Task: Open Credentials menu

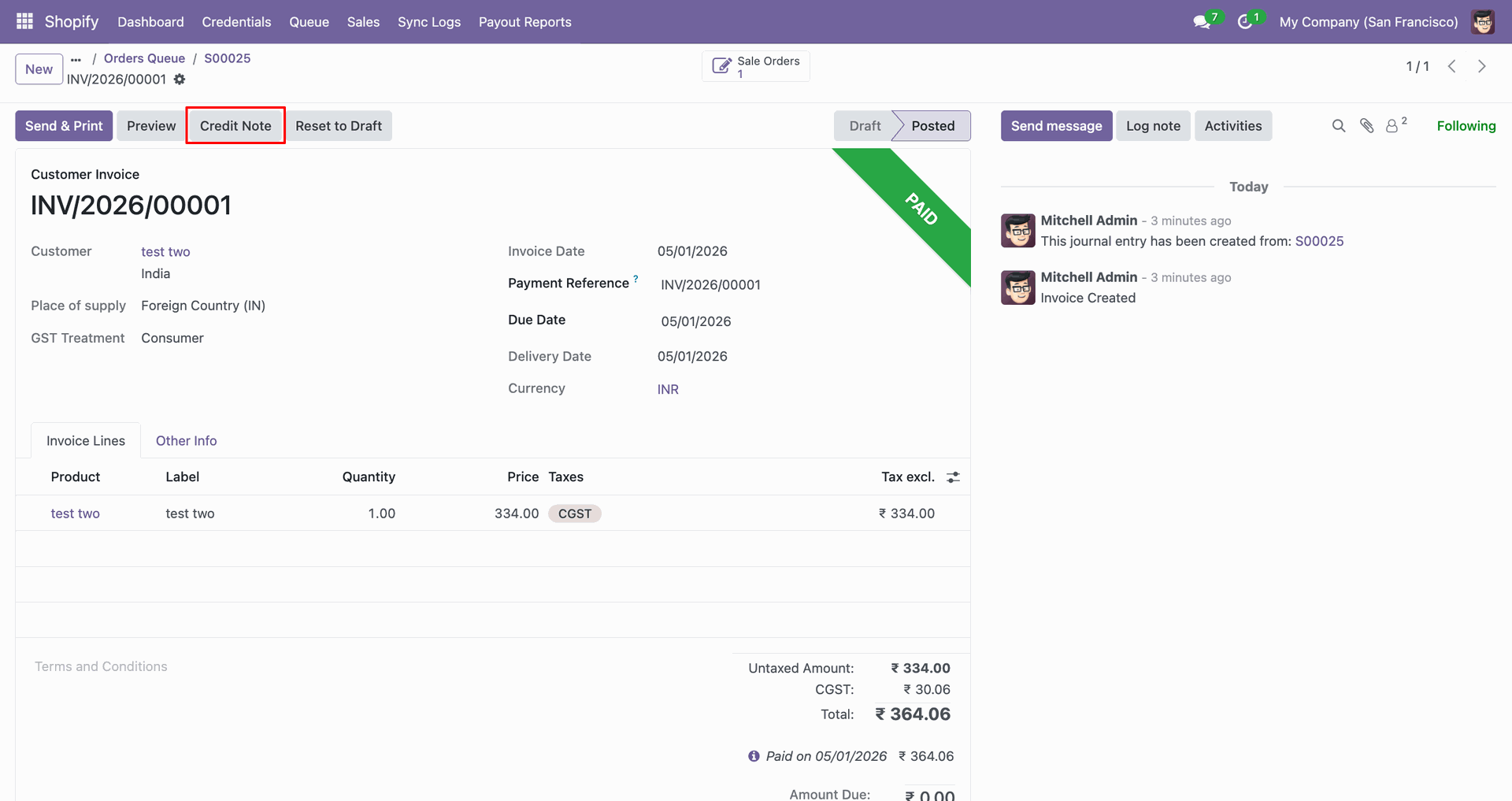Action: tap(236, 22)
